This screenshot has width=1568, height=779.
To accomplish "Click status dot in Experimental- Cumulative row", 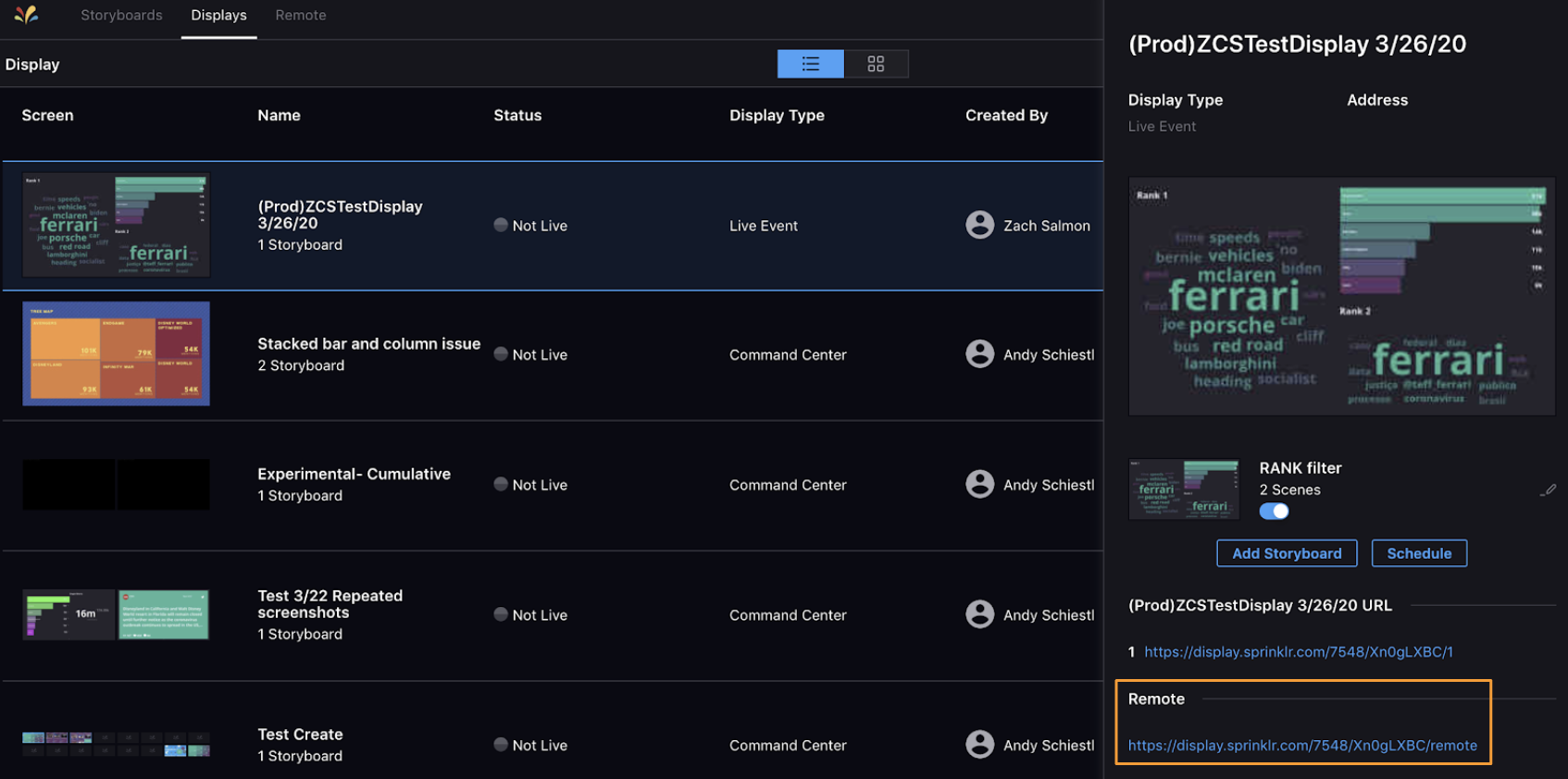I will tap(501, 484).
